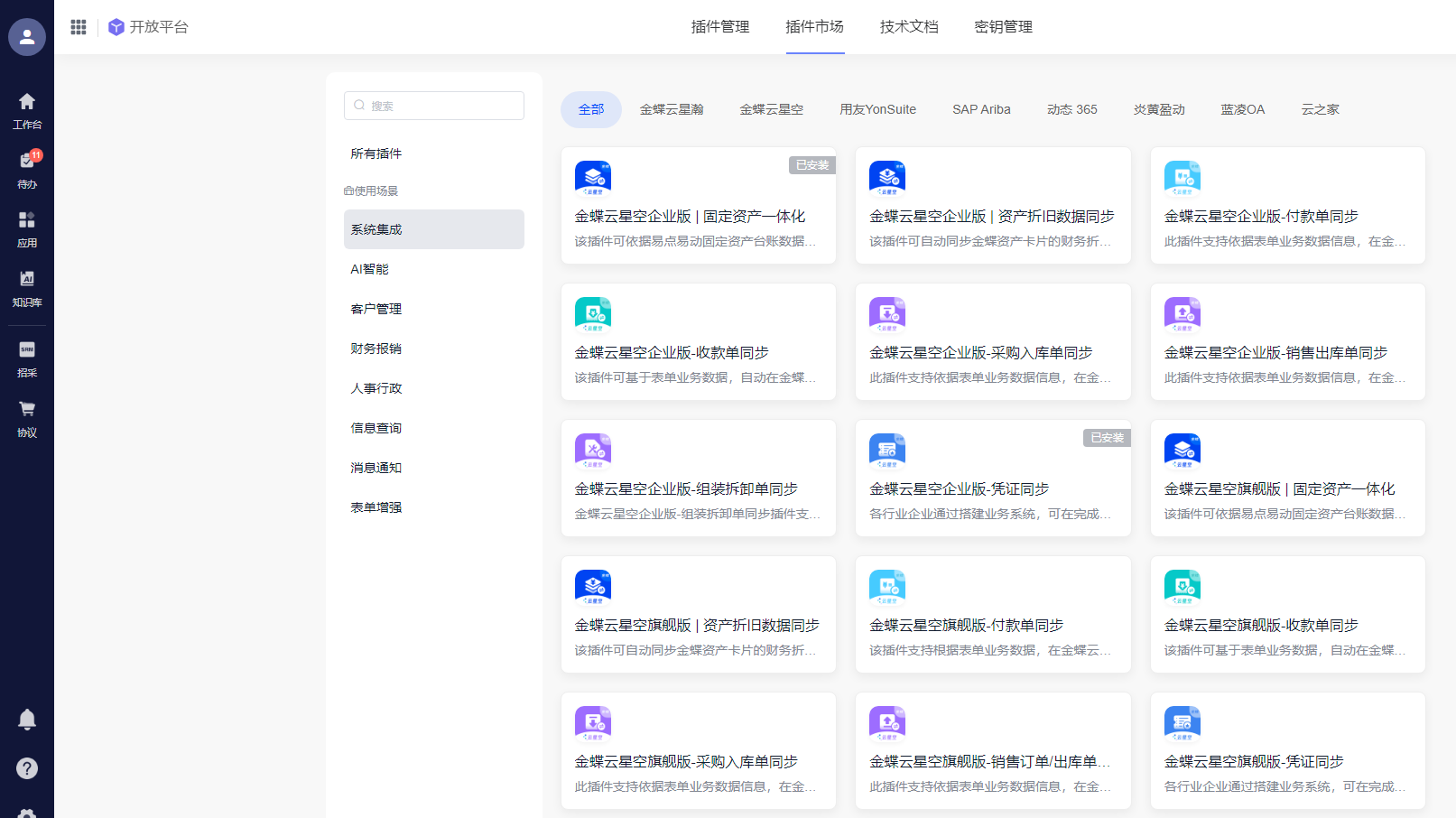This screenshot has width=1456, height=818.
Task: Switch to 技术文档 tab
Action: pyautogui.click(x=909, y=27)
